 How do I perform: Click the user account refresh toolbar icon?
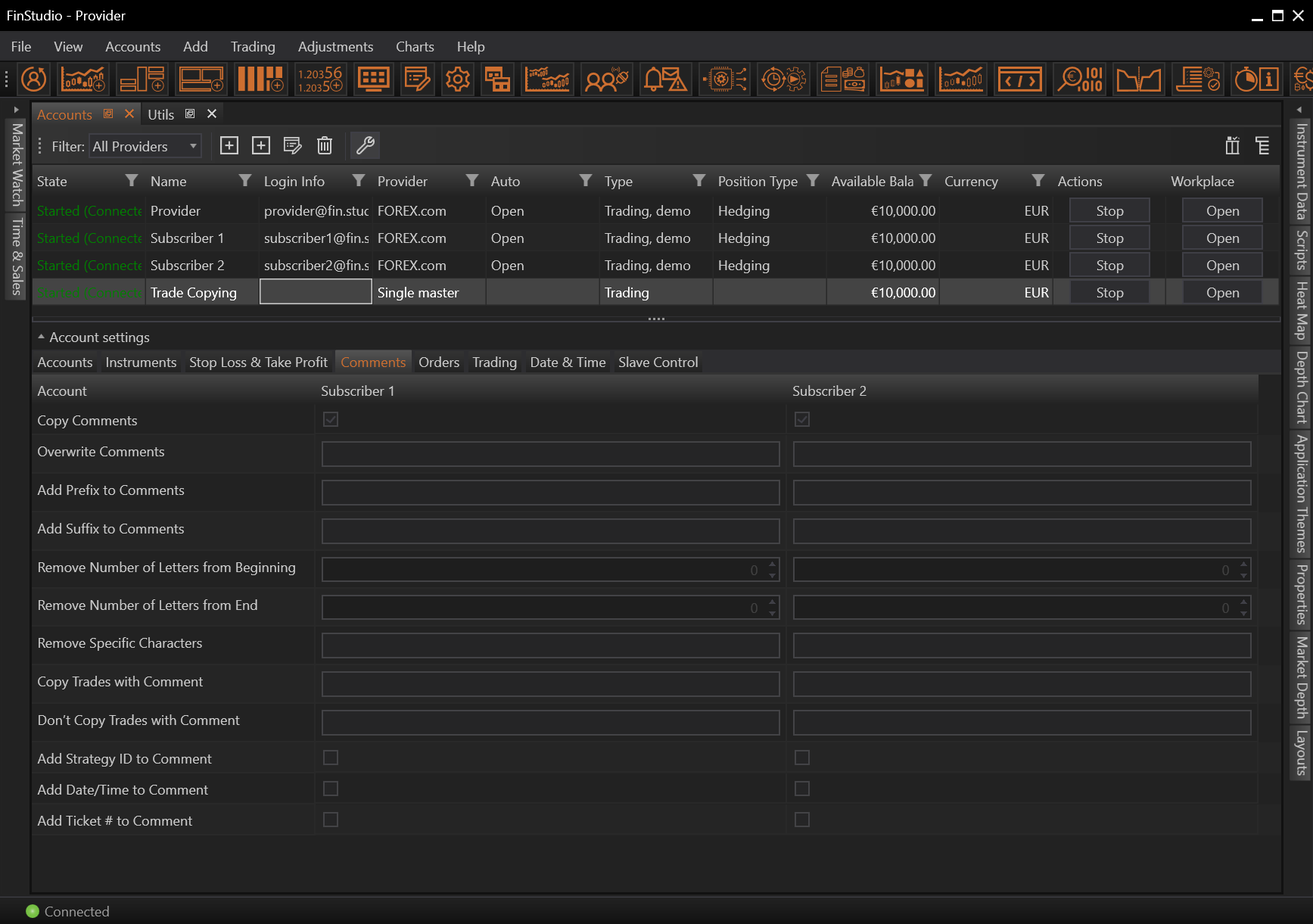click(33, 79)
